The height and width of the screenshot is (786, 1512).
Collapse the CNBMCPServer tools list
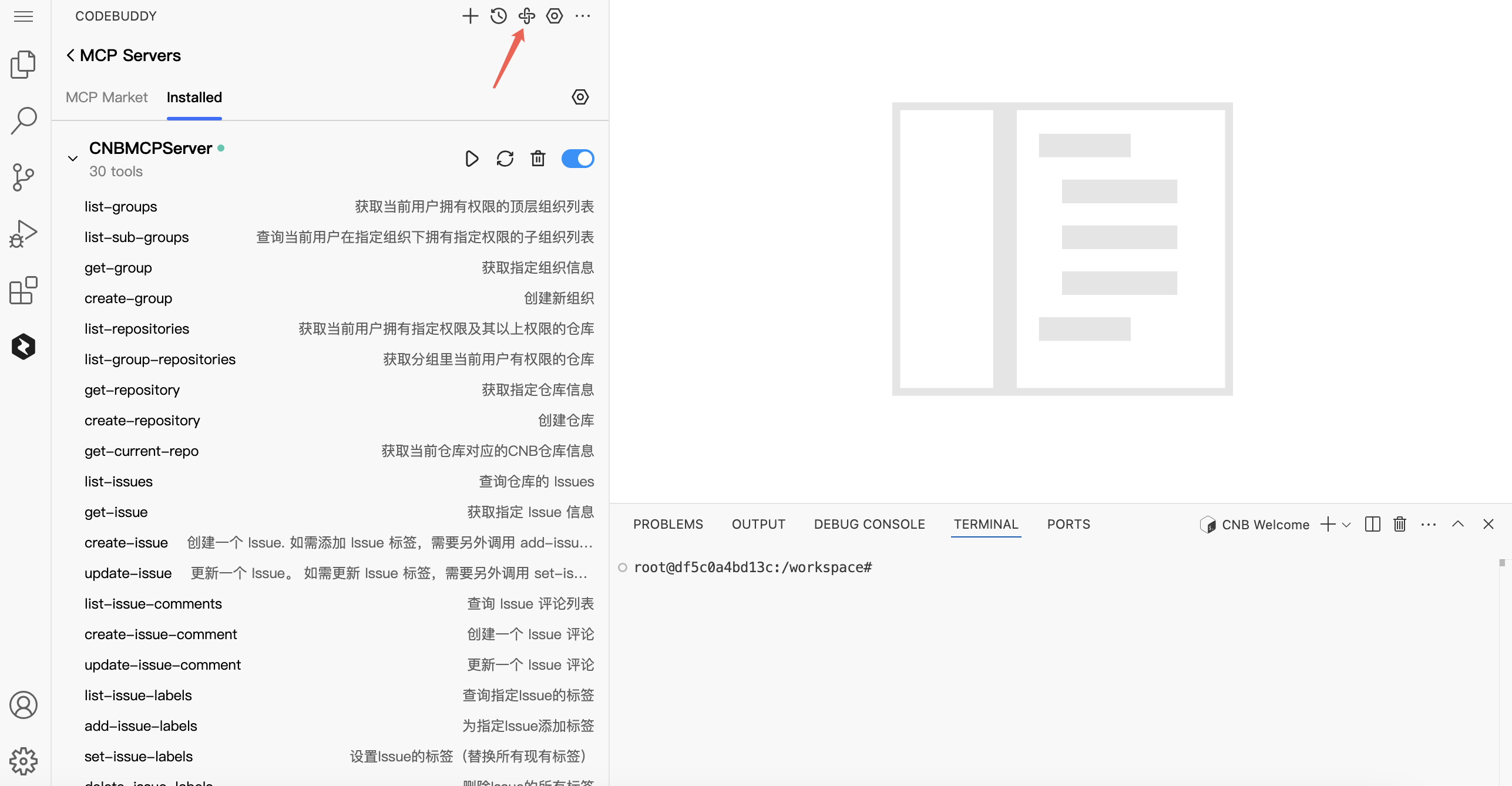pyautogui.click(x=73, y=159)
